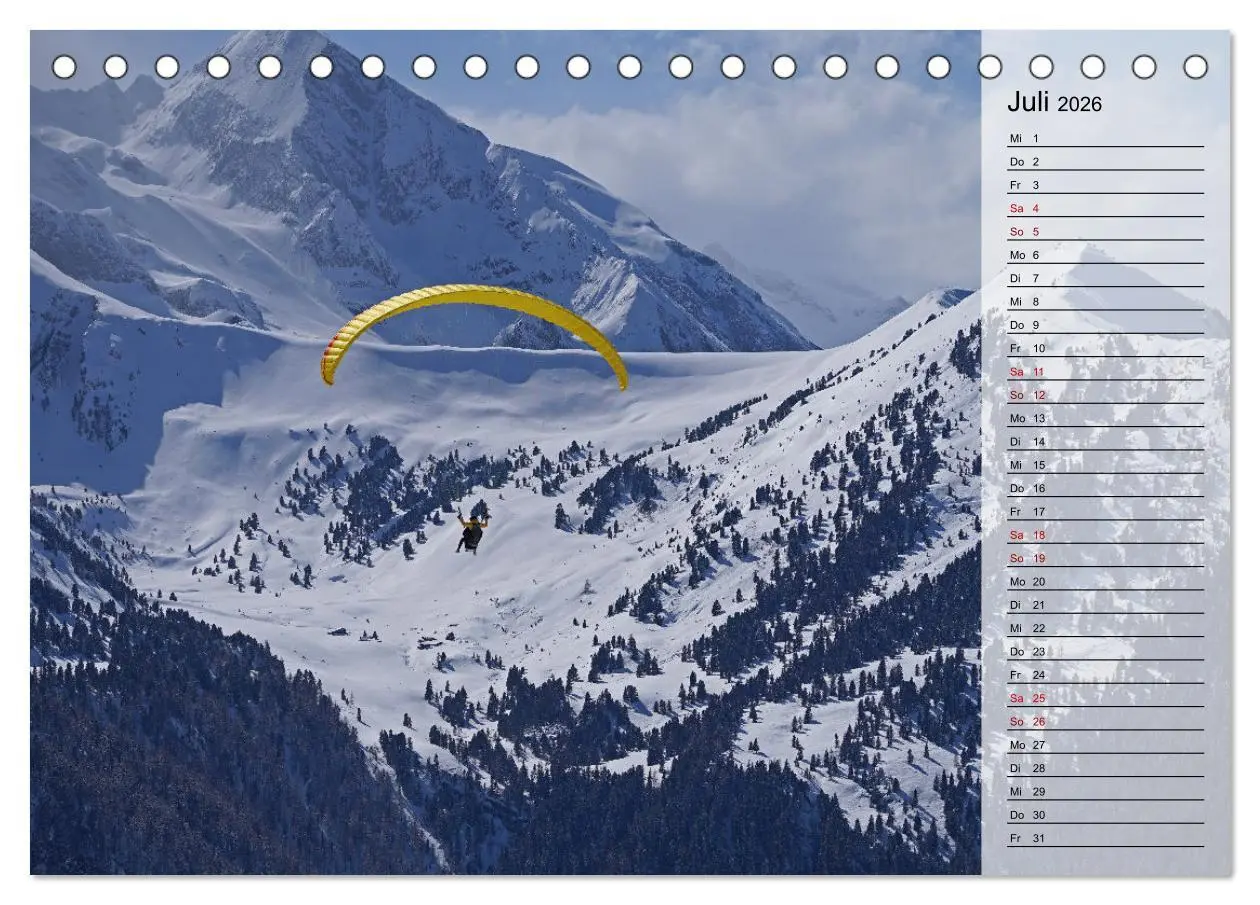The width and height of the screenshot is (1260, 905).
Task: Select the 'Mi 15' calendar row
Action: (1105, 465)
